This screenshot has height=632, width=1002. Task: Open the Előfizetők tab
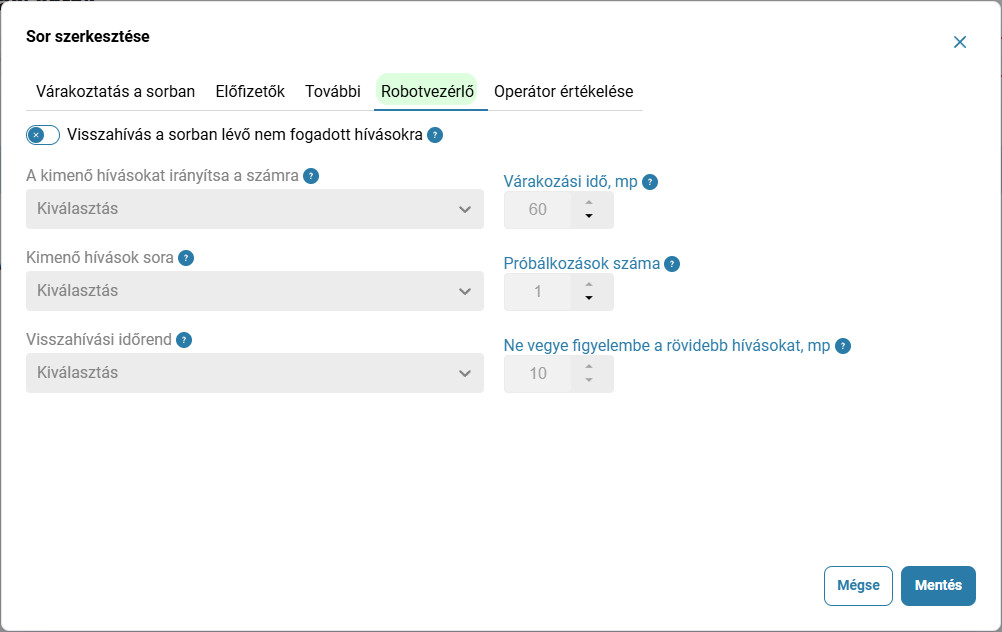point(250,91)
